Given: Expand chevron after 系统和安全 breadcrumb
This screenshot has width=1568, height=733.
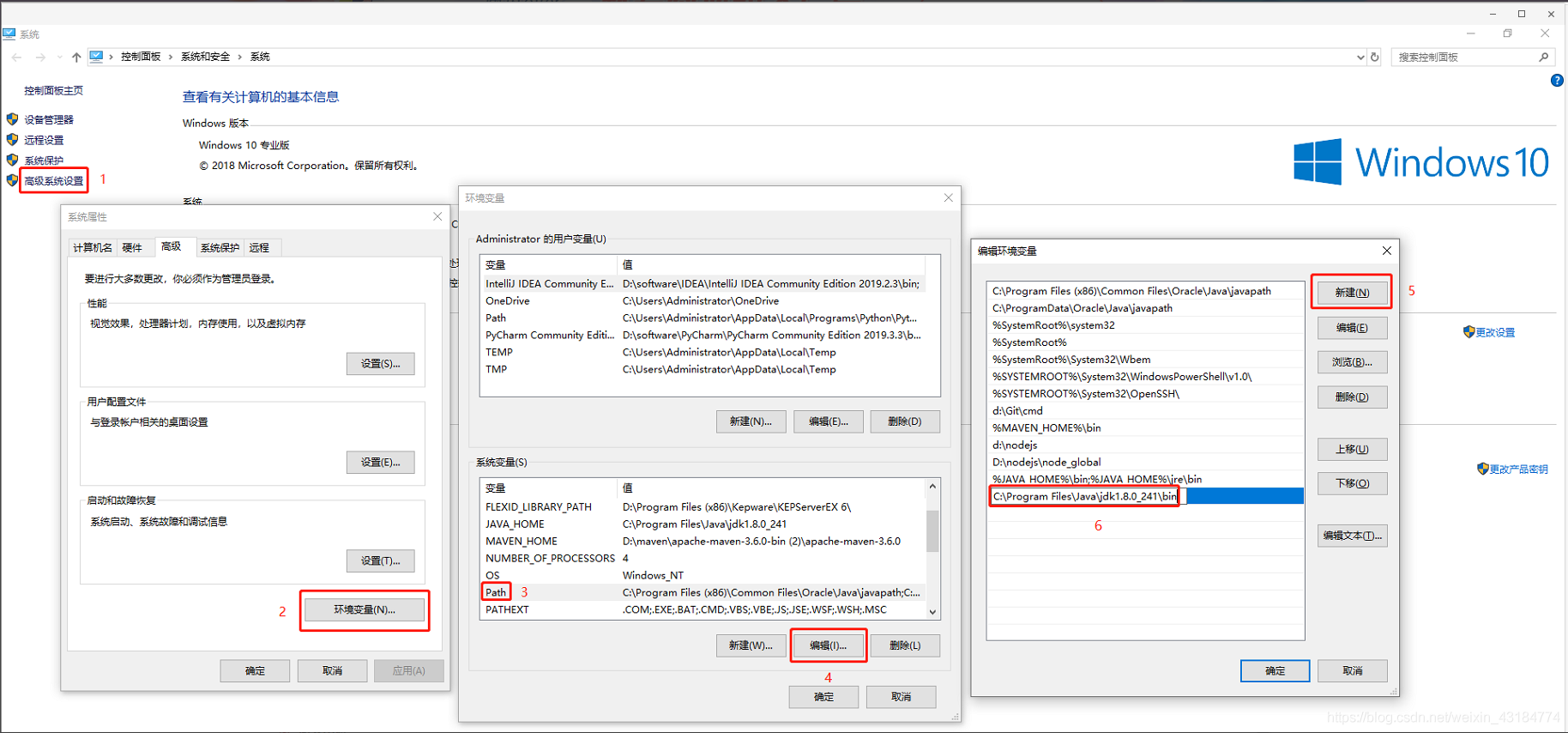Looking at the screenshot, I should (x=240, y=57).
